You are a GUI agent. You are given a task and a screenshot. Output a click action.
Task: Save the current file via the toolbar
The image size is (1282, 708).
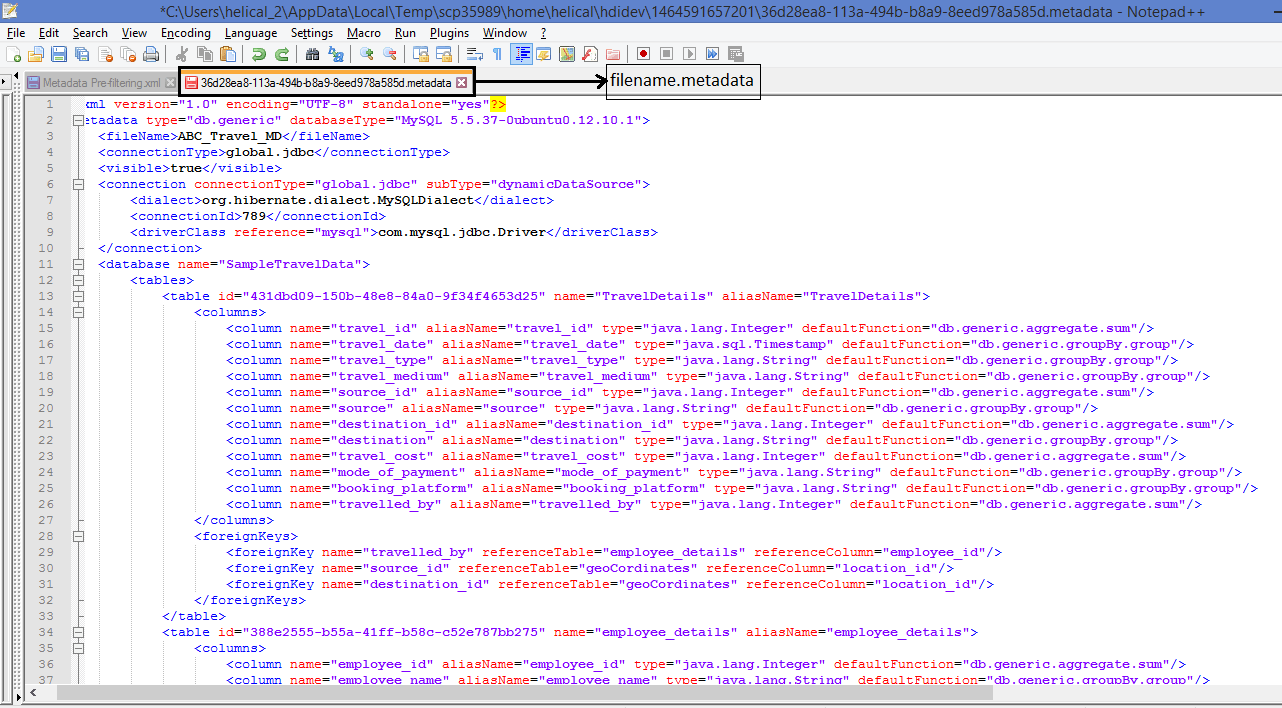click(58, 53)
